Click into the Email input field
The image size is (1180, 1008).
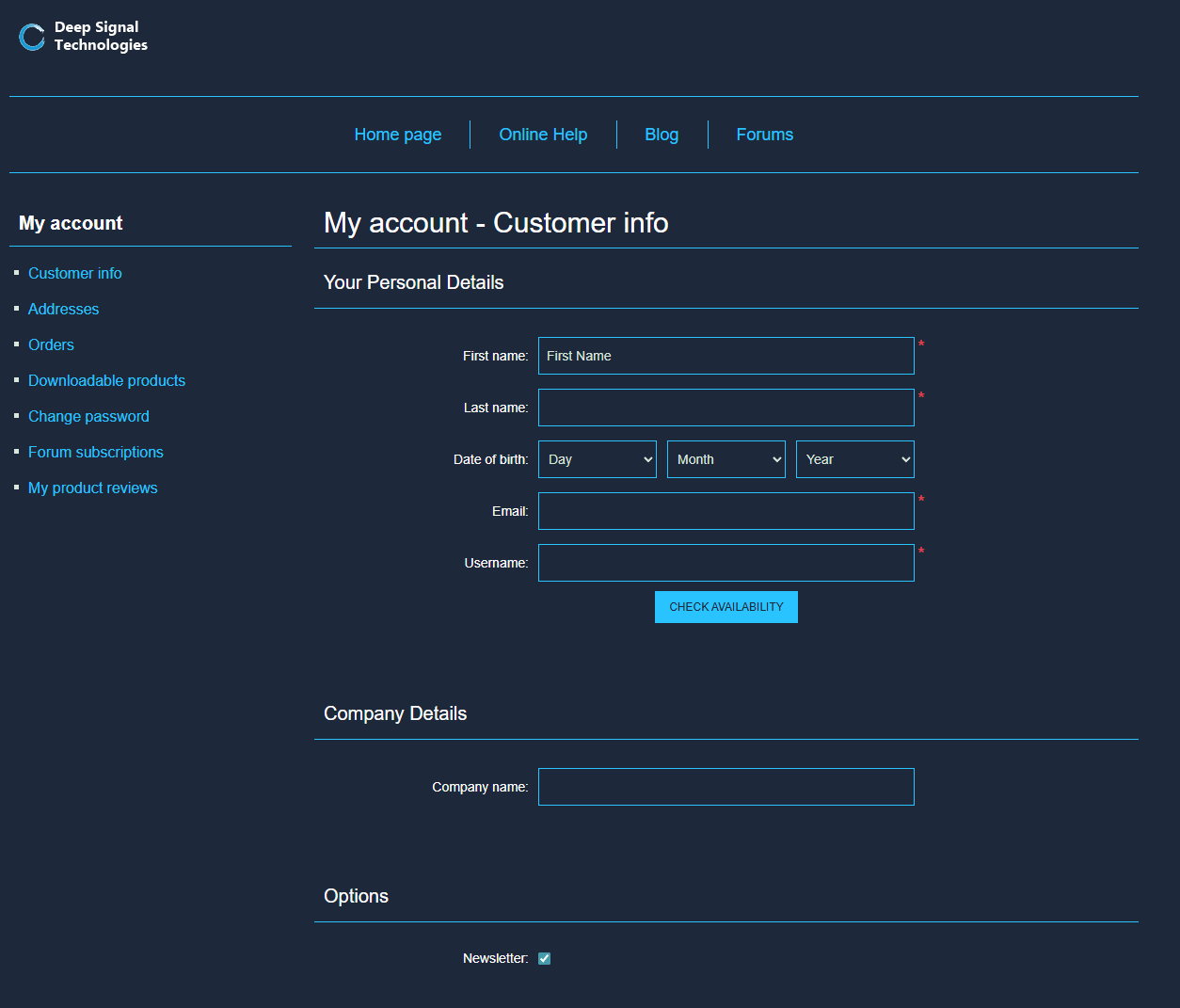(726, 511)
